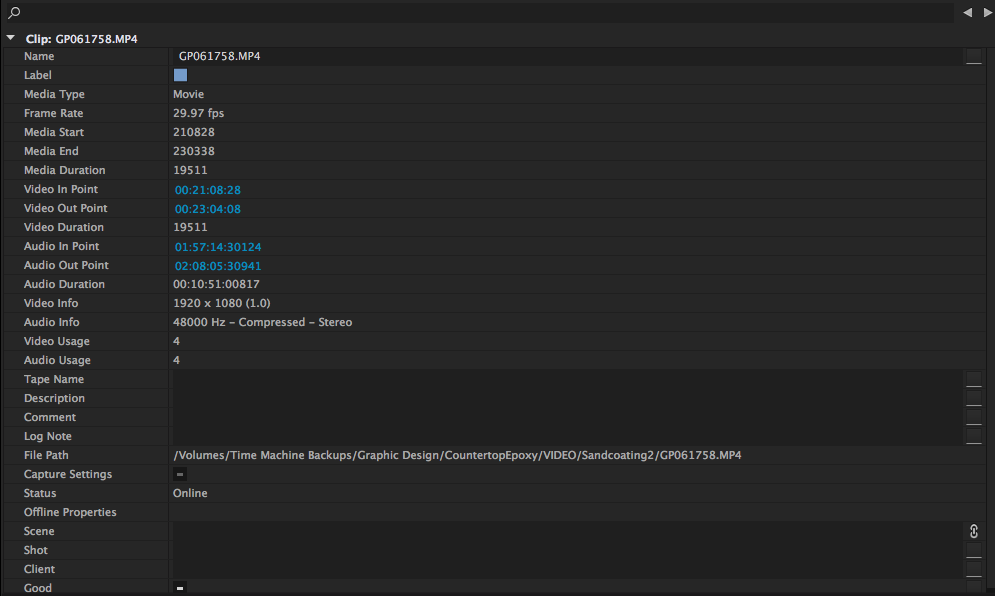Click the link chain icon in Scene row
The height and width of the screenshot is (596, 995).
pos(973,531)
